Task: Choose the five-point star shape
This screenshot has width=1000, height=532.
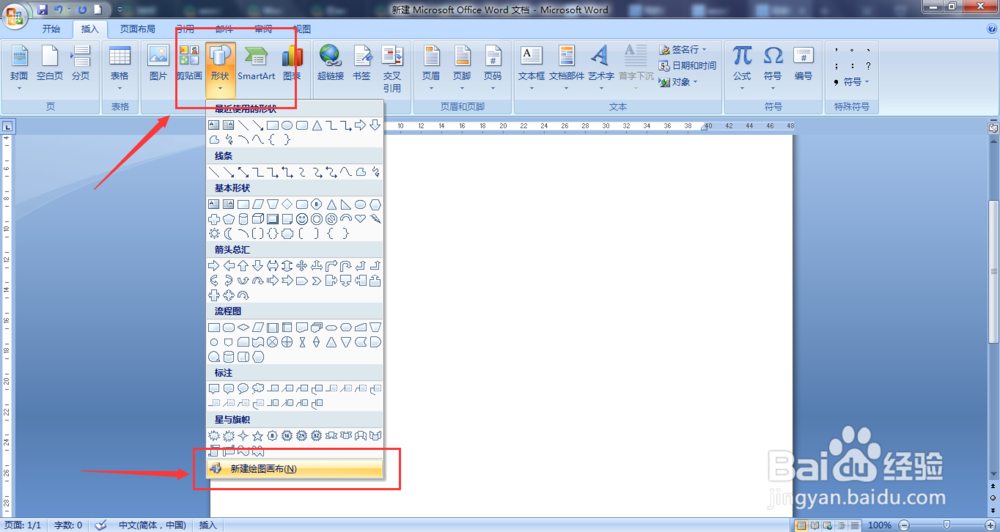Action: [x=258, y=436]
